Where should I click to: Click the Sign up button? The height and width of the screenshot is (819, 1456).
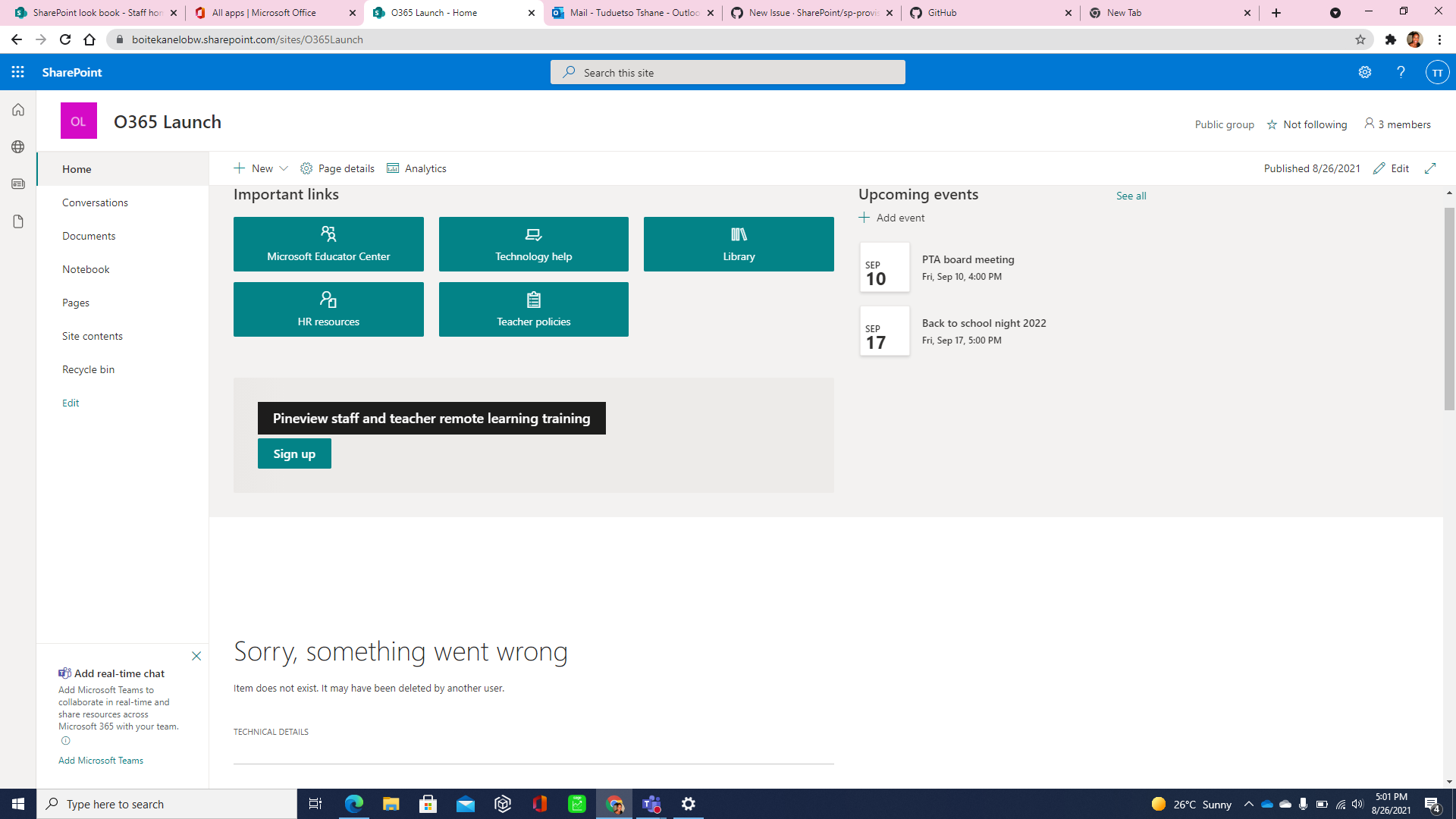[x=294, y=453]
